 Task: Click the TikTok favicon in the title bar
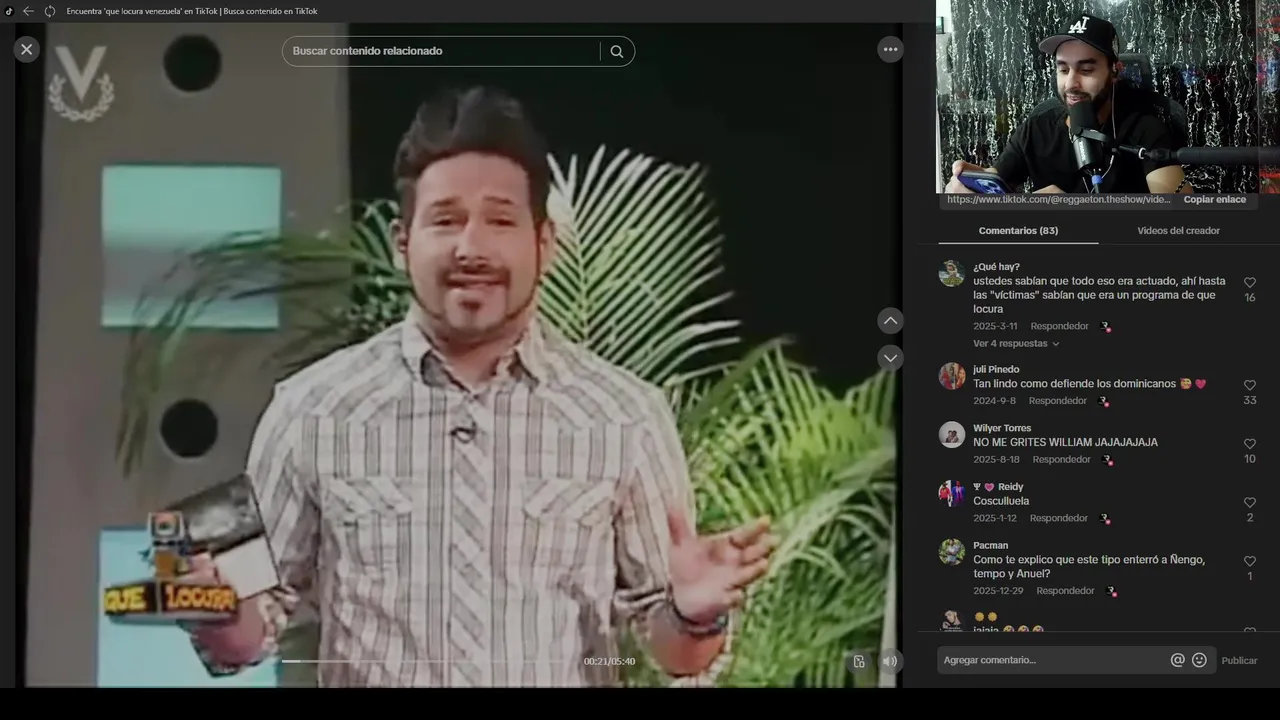click(9, 11)
